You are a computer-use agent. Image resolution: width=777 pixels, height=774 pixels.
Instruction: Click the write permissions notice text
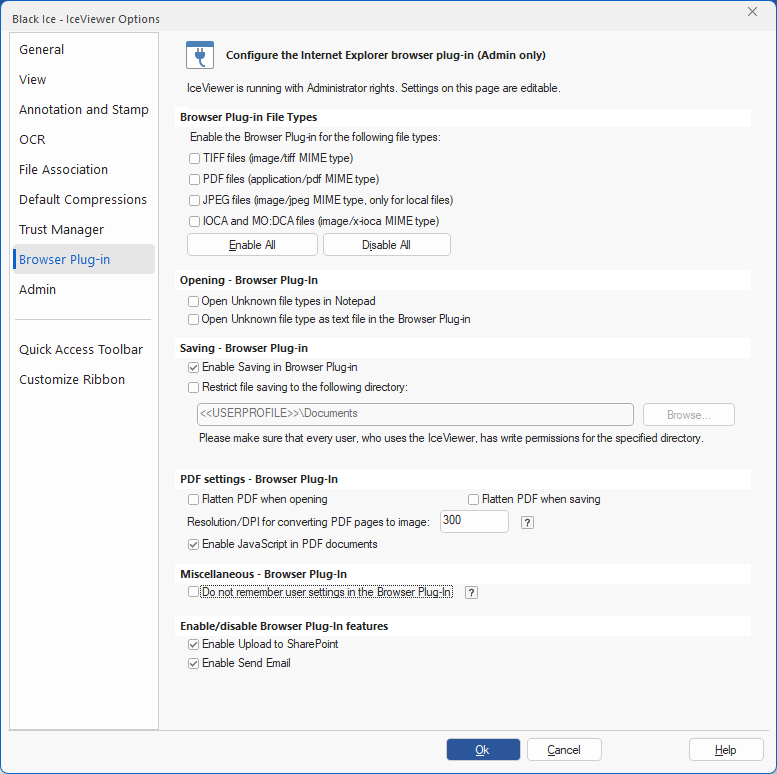[x=451, y=438]
